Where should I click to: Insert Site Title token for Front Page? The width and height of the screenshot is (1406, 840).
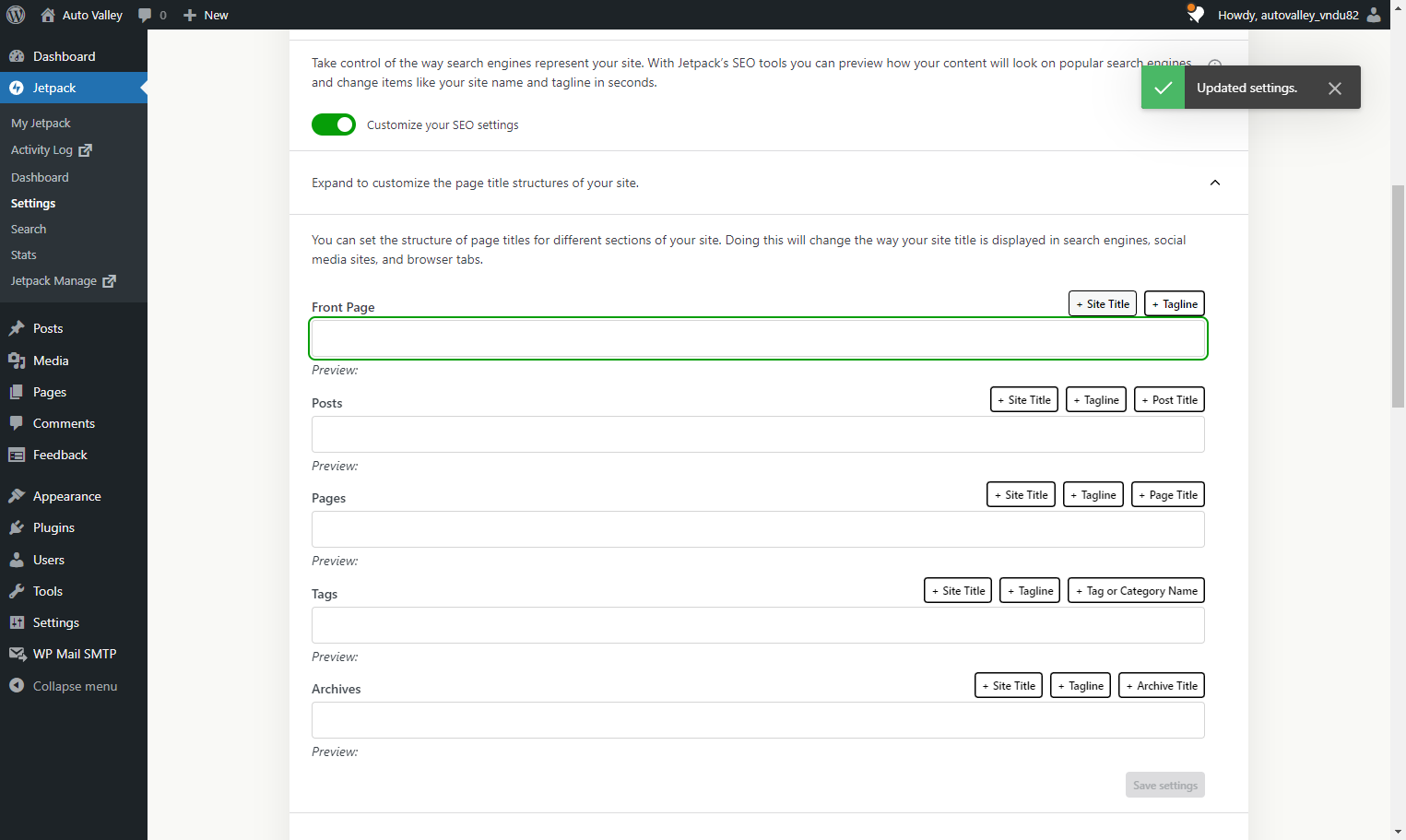(x=1103, y=303)
